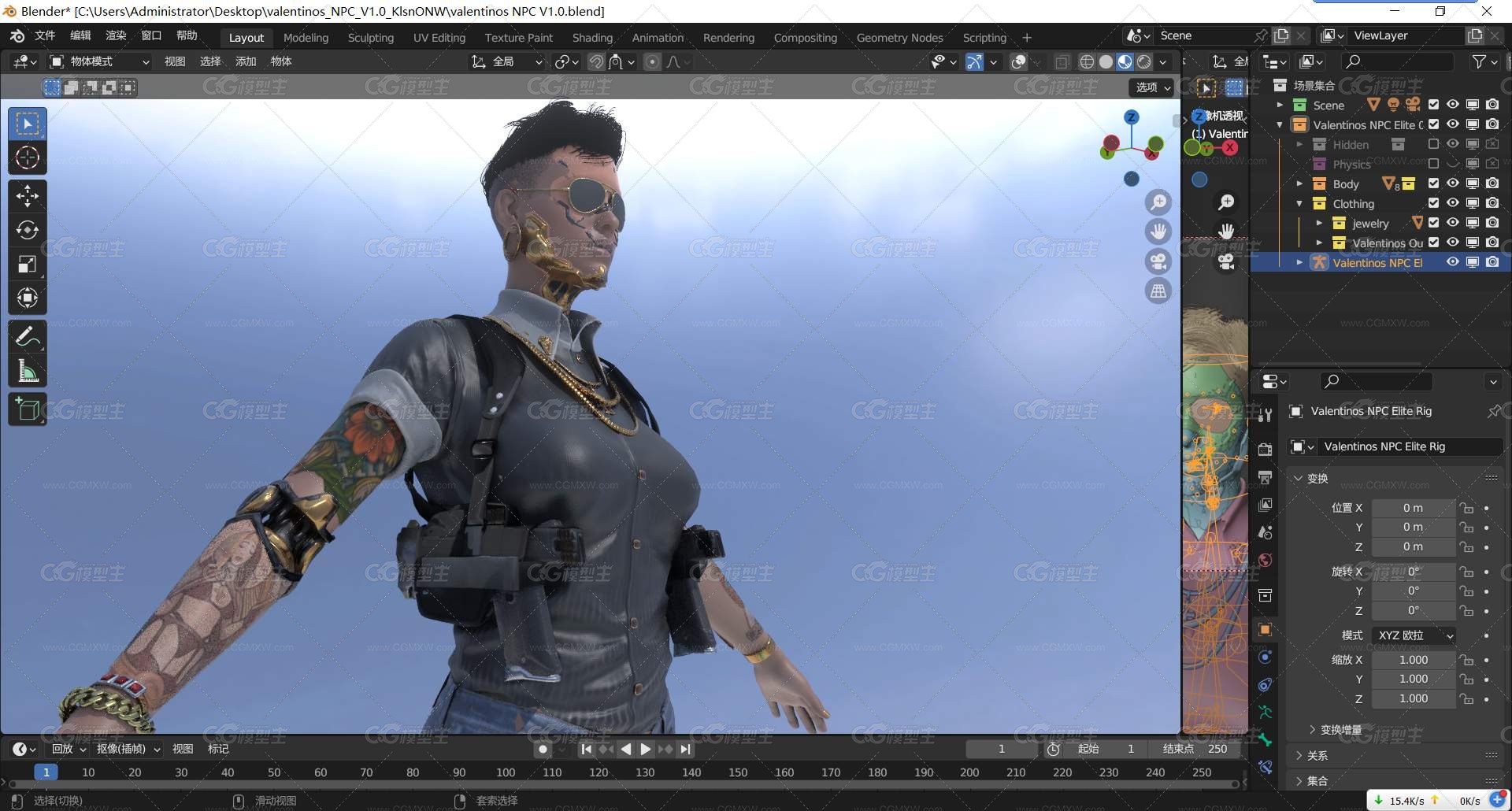The width and height of the screenshot is (1512, 811).
Task: Open the viewport shading options dropdown
Action: point(1163,61)
